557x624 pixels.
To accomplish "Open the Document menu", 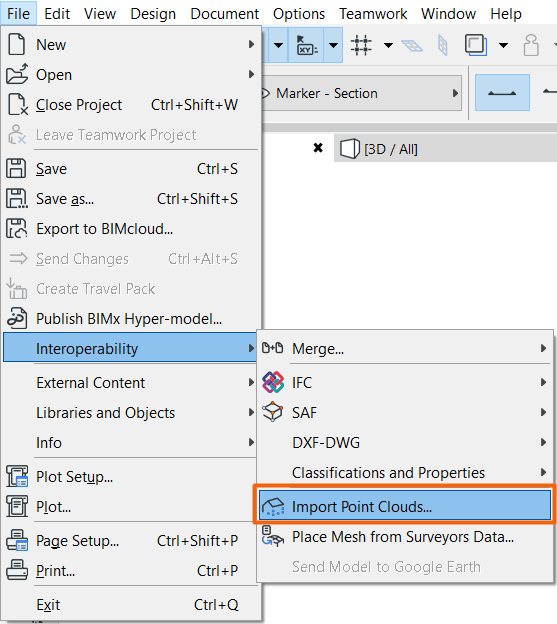I will pyautogui.click(x=224, y=13).
